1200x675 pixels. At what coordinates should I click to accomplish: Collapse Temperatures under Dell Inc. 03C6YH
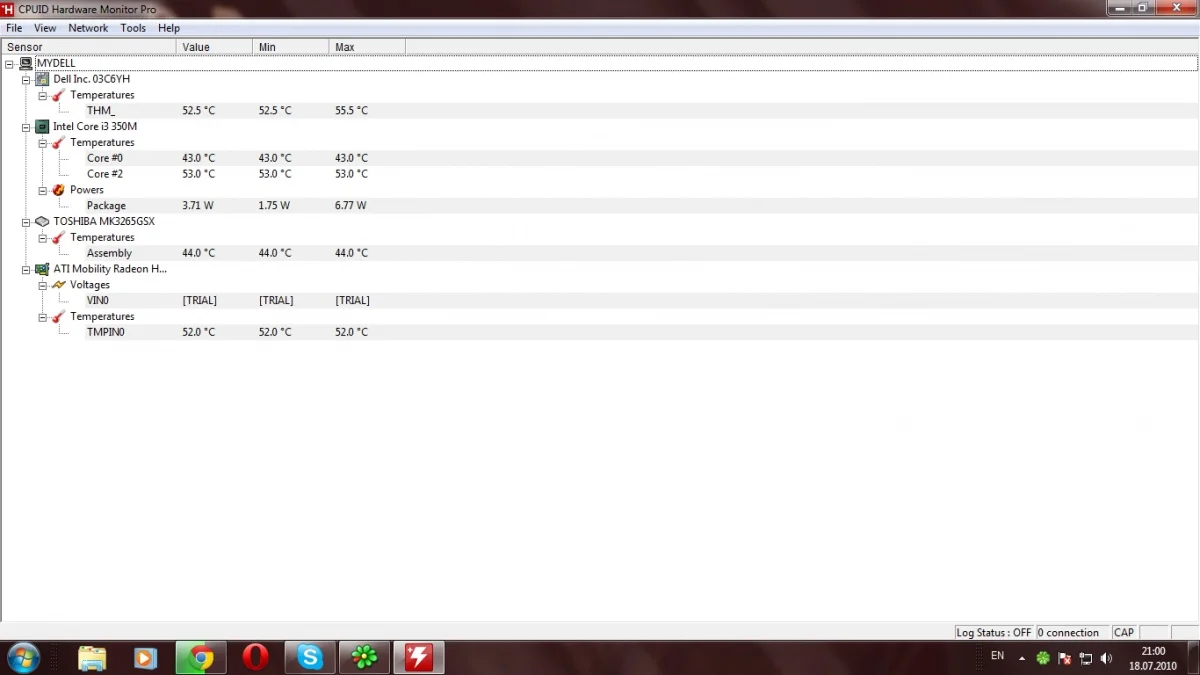coord(43,95)
